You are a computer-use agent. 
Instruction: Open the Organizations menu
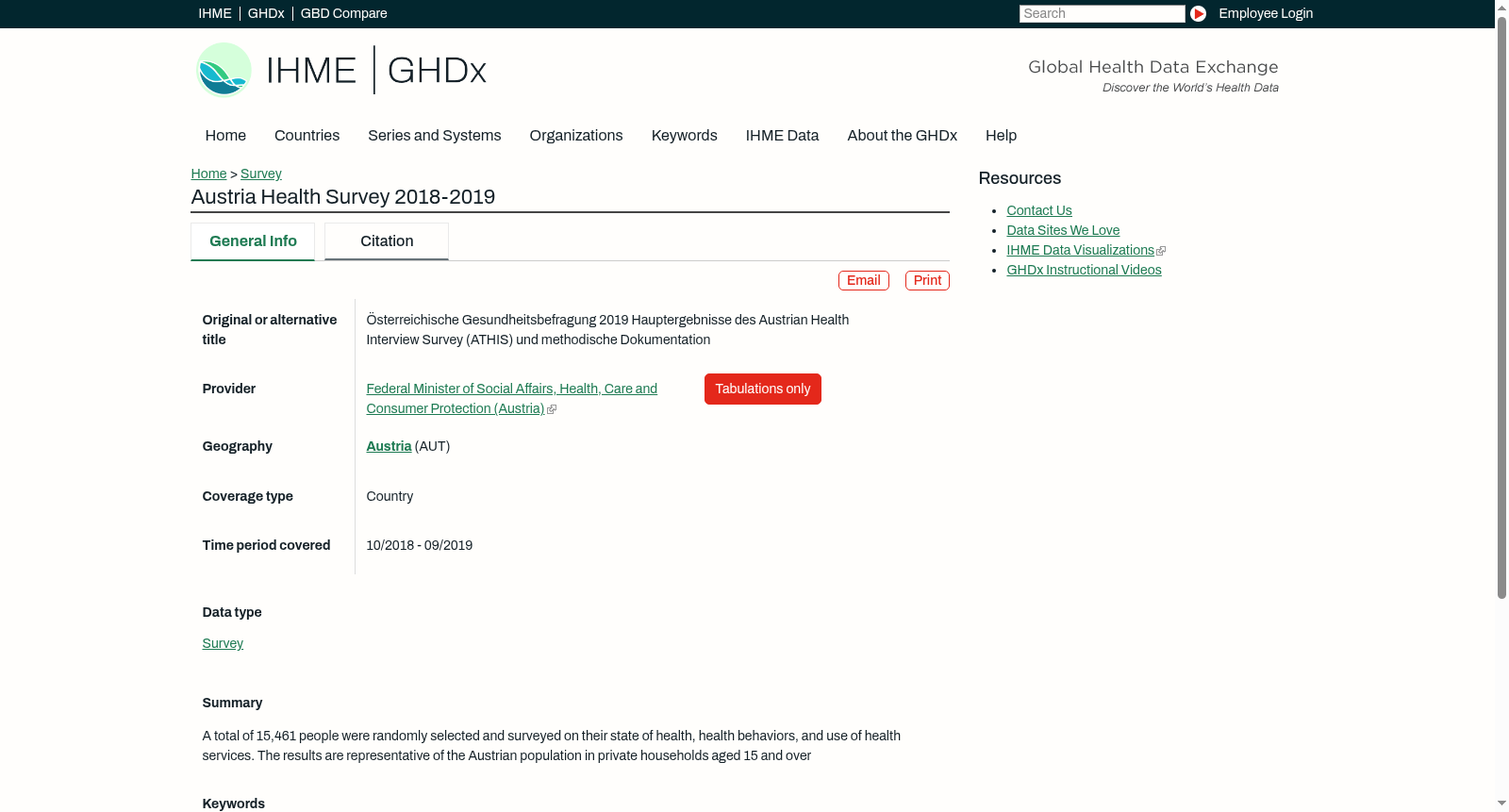[576, 135]
